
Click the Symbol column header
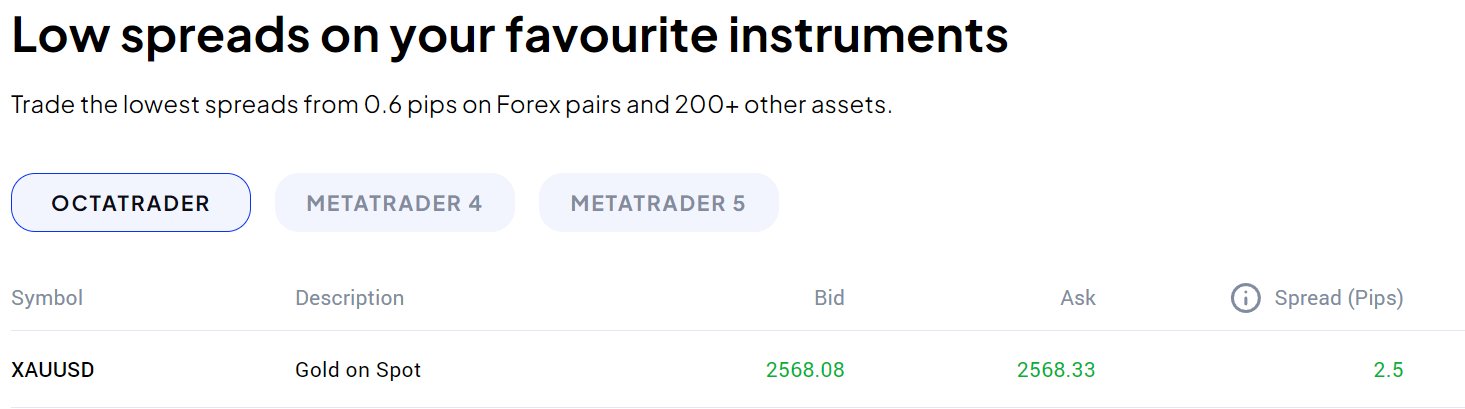coord(47,298)
